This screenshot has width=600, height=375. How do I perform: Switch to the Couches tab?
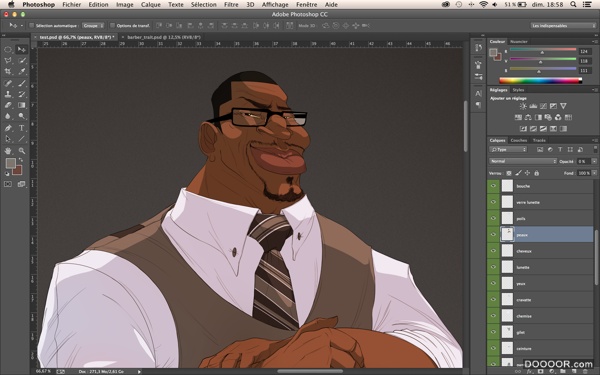[x=519, y=140]
